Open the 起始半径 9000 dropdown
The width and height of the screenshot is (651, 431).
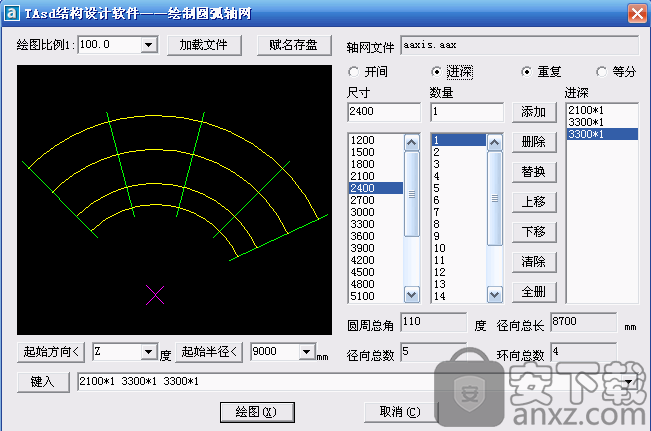click(x=307, y=352)
